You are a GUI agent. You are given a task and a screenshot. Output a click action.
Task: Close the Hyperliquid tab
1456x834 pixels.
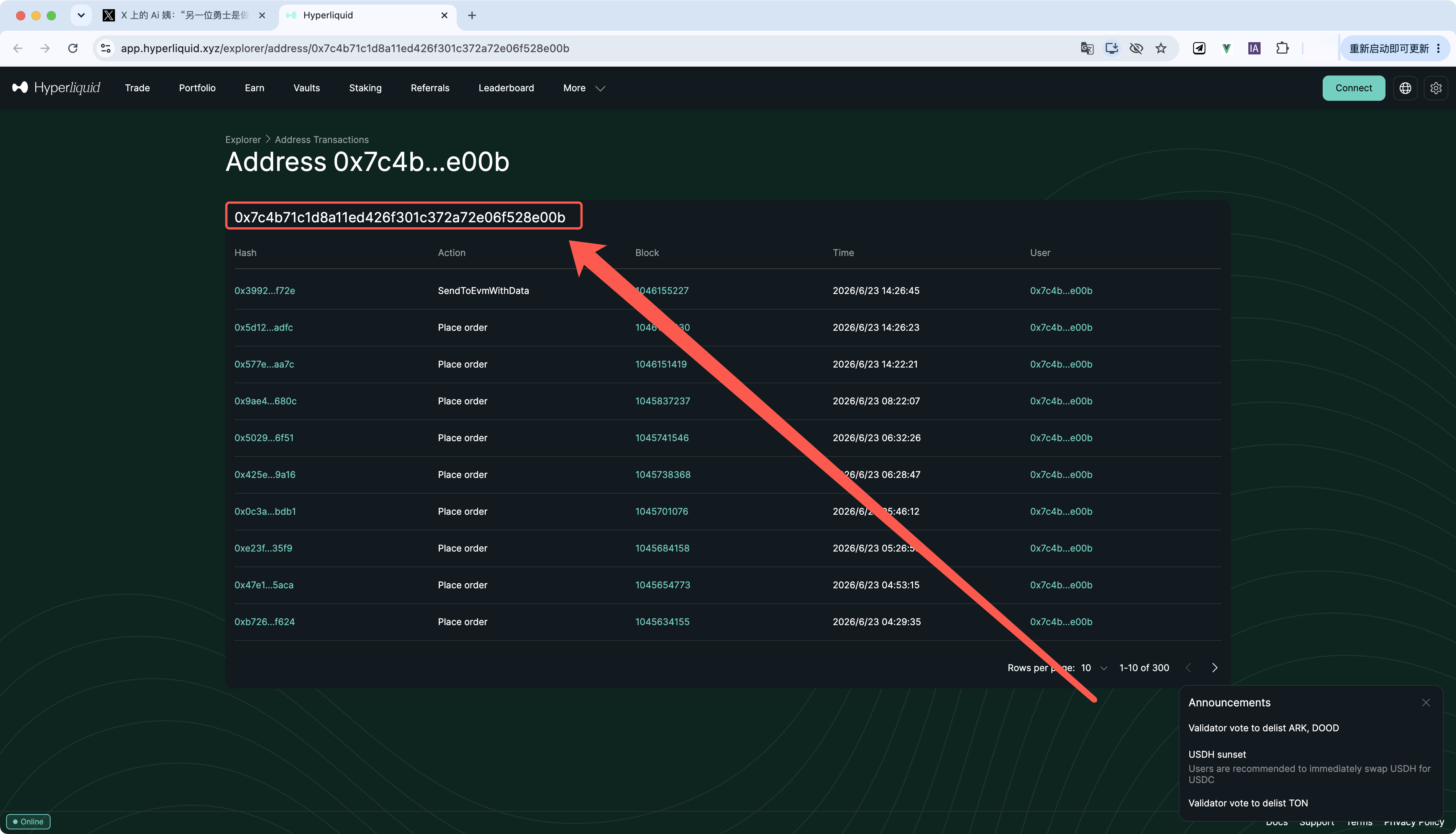pyautogui.click(x=444, y=15)
